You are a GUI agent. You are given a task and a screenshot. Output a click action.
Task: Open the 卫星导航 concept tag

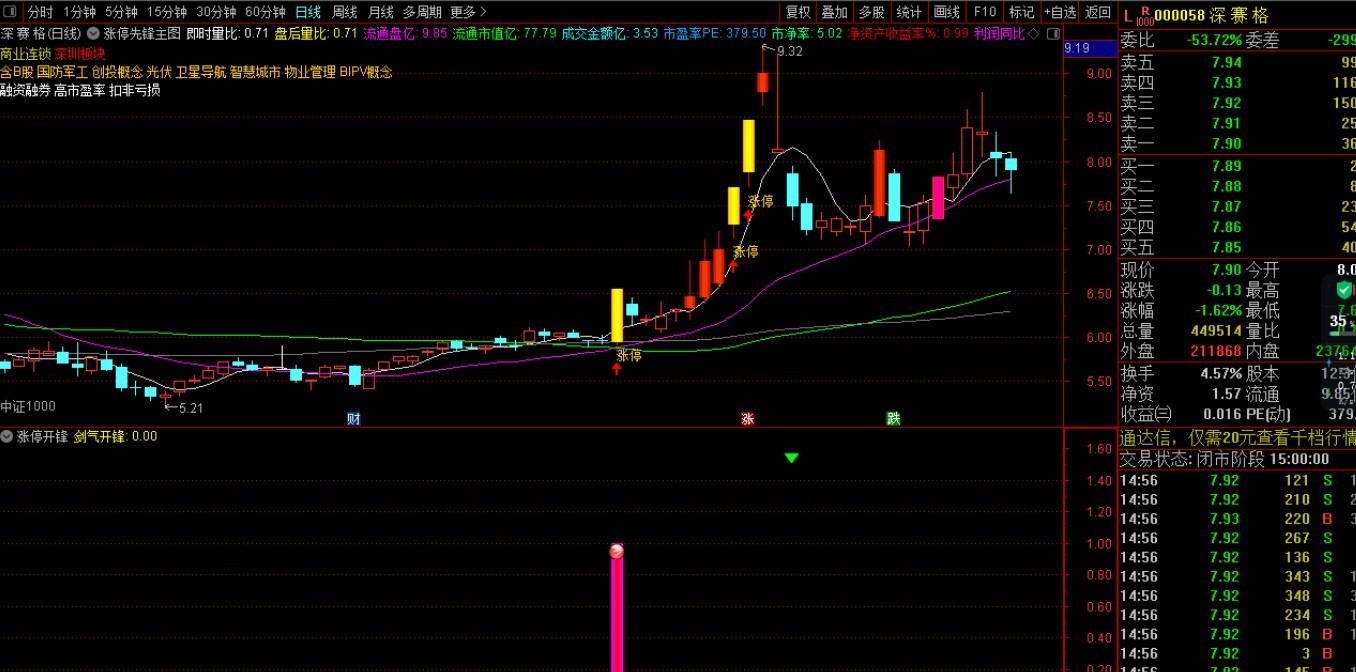tap(201, 72)
